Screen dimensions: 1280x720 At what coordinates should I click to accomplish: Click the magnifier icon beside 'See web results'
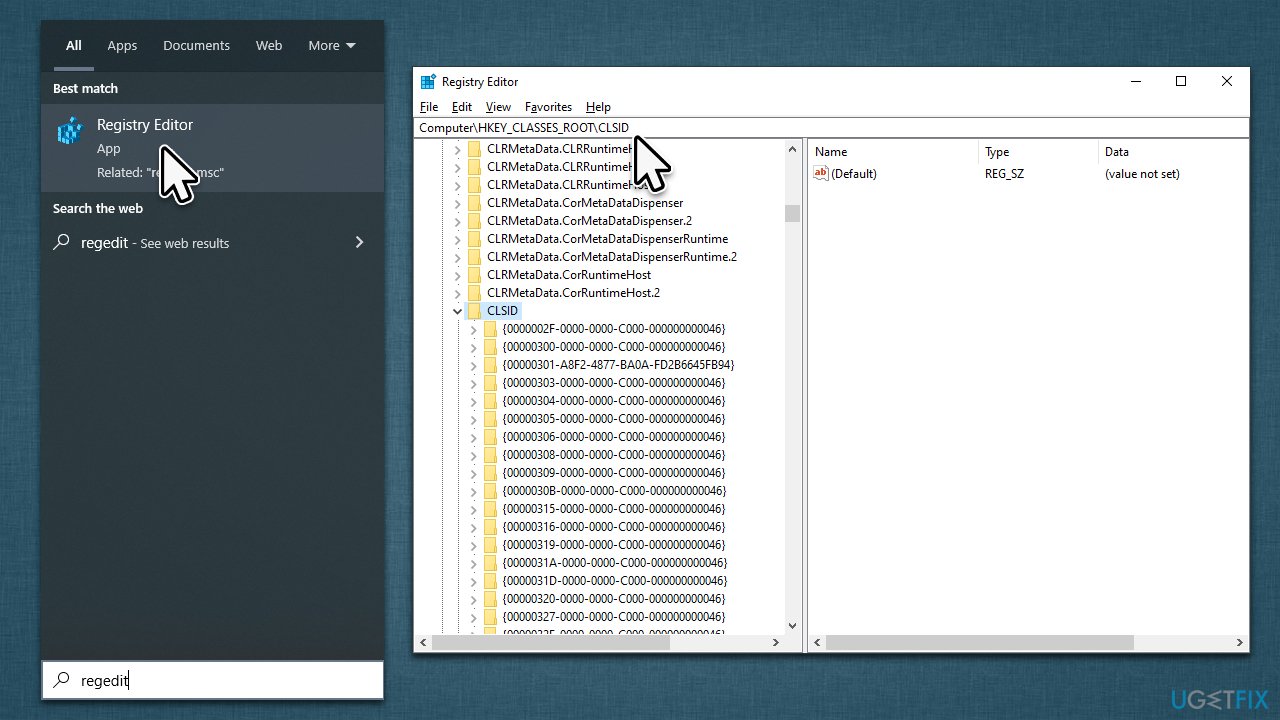pos(62,242)
